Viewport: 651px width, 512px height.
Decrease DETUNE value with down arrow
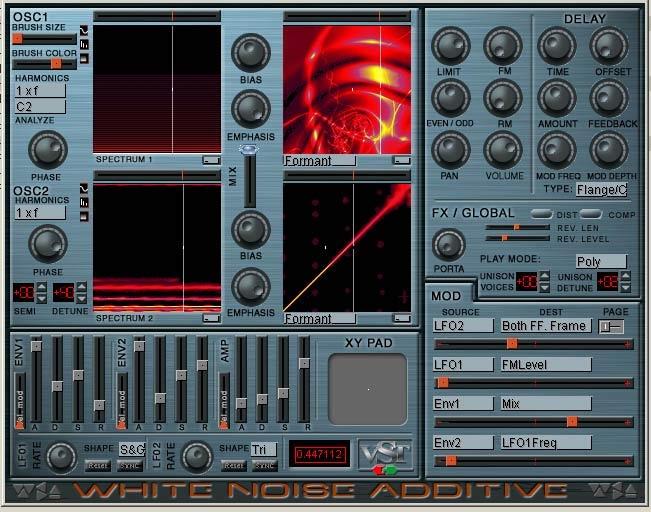81,298
